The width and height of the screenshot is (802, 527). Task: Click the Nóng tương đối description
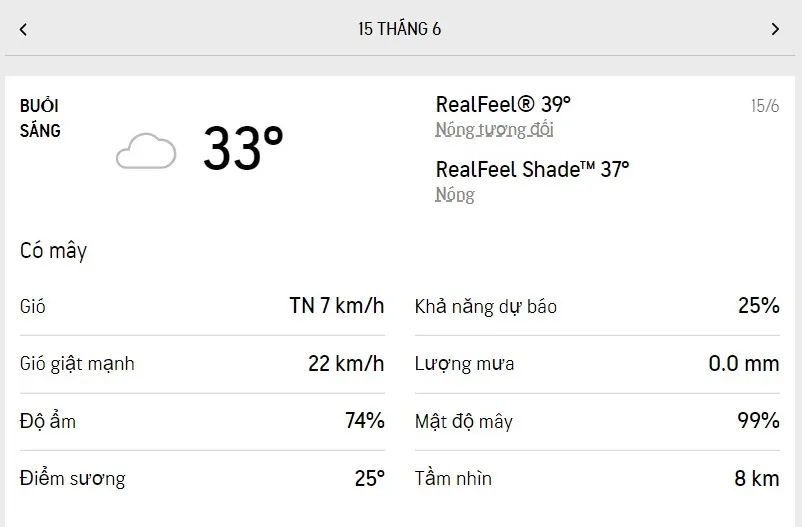(x=494, y=130)
